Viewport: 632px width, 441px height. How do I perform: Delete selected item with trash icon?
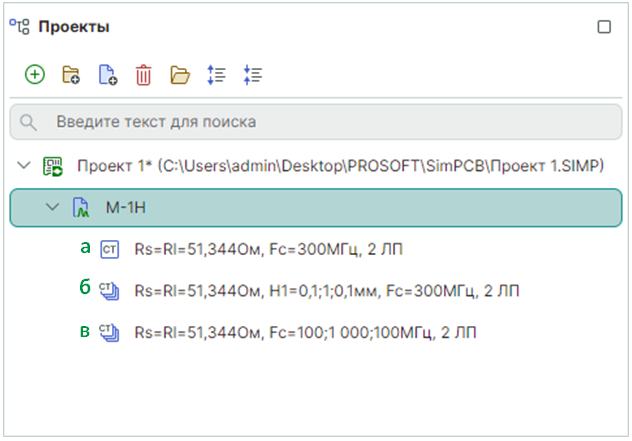pyautogui.click(x=143, y=75)
